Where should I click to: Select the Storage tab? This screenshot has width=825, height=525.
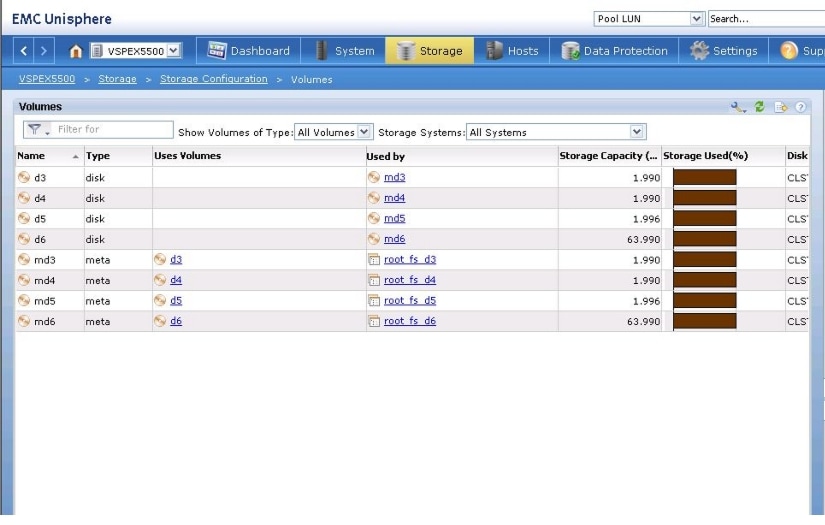430,51
